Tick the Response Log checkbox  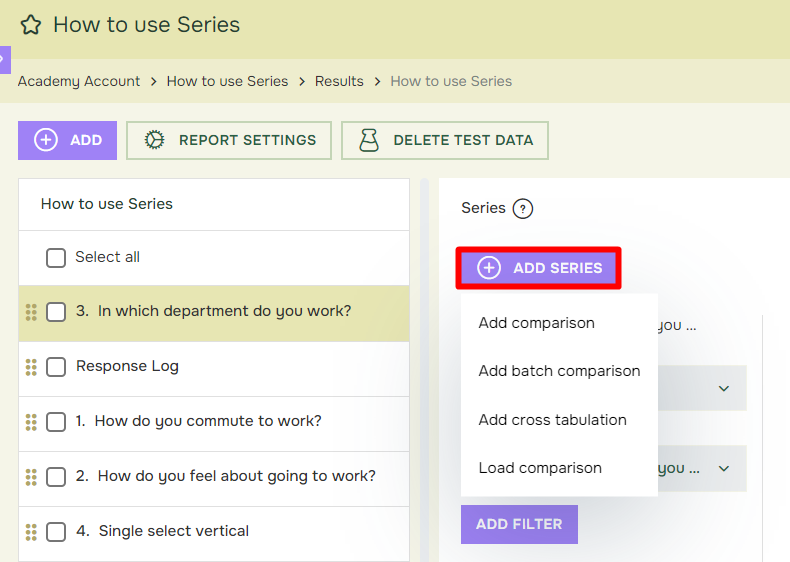56,367
